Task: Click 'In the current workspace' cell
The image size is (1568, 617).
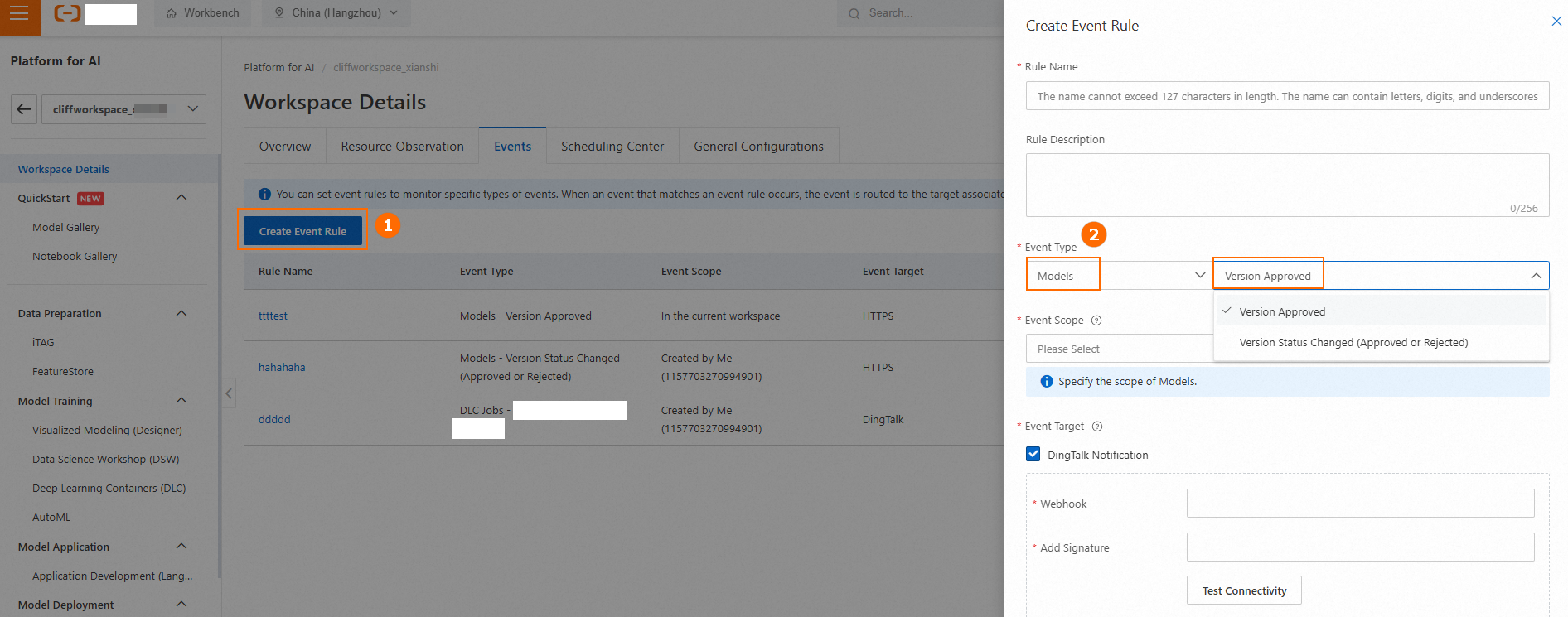Action: (x=720, y=316)
